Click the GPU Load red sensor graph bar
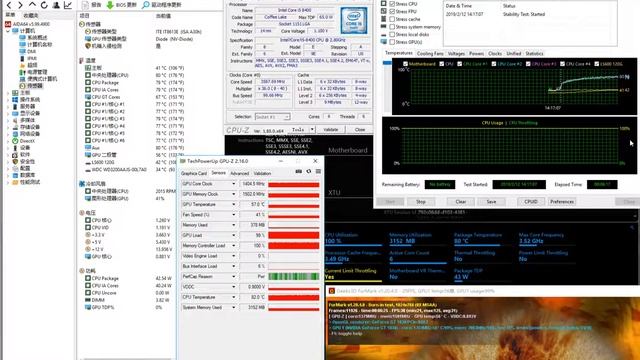This screenshot has height=360, width=640. (293, 236)
